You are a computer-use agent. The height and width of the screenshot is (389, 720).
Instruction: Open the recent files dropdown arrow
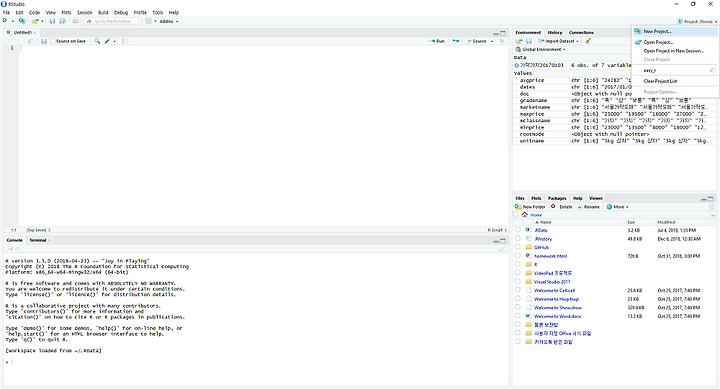(x=42, y=22)
